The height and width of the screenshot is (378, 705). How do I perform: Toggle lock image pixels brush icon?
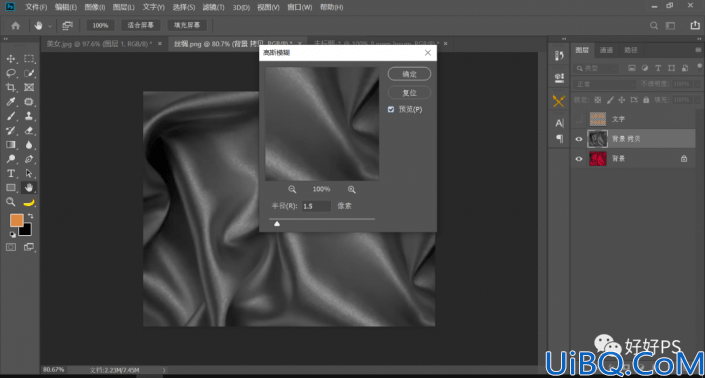pos(610,100)
